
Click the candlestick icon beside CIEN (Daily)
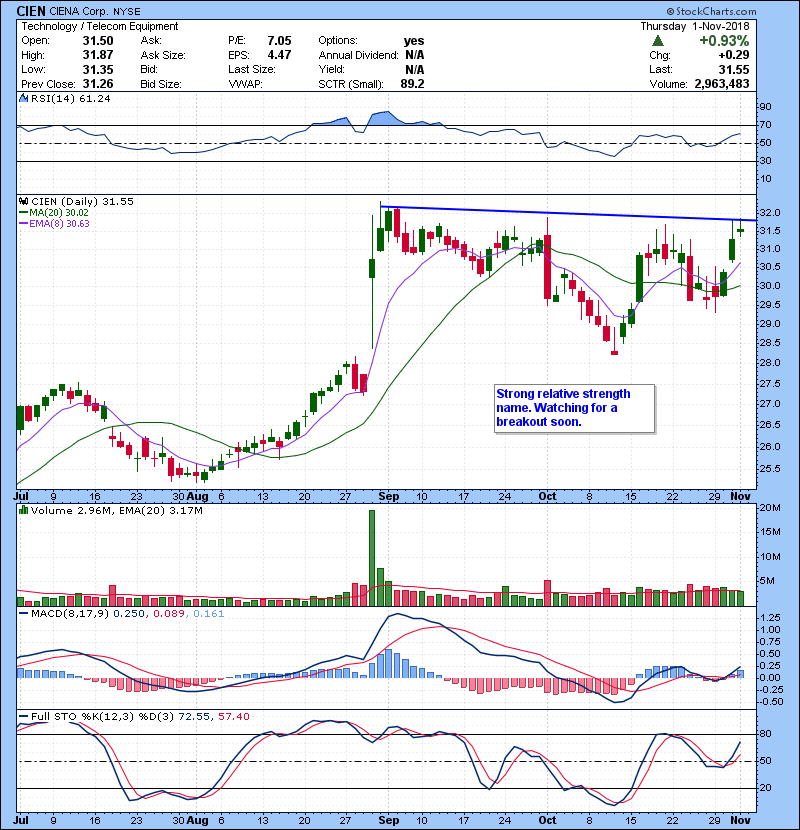pos(23,201)
